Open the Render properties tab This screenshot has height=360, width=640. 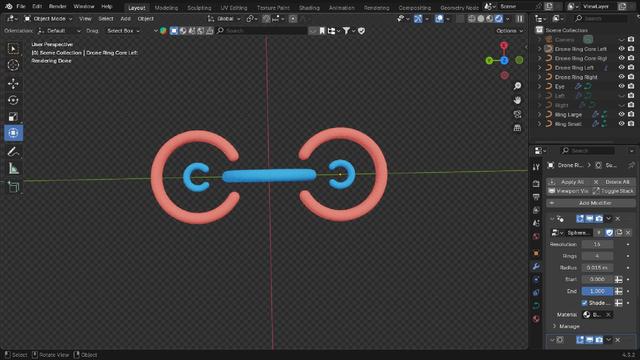pyautogui.click(x=536, y=184)
